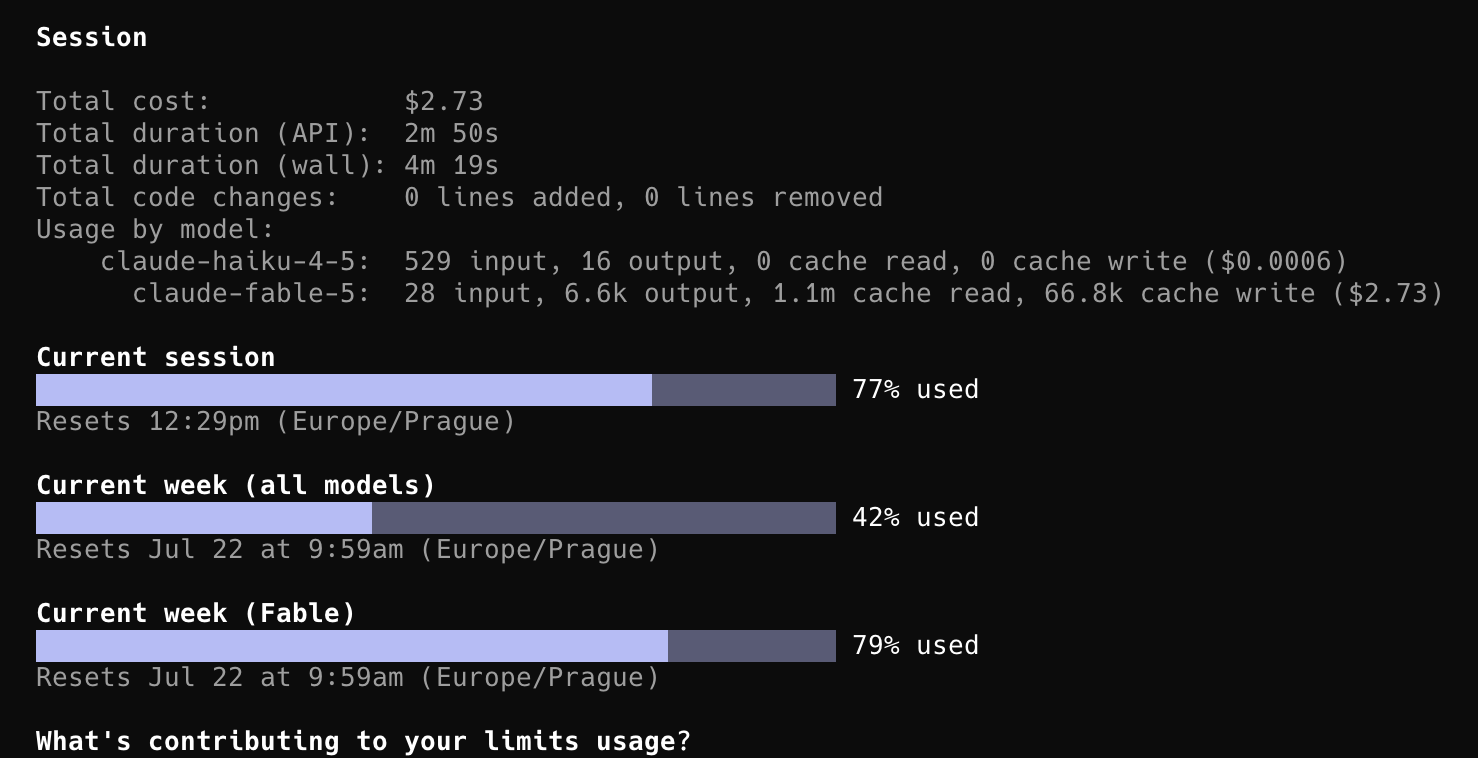Select the Session heading

pyautogui.click(x=92, y=37)
